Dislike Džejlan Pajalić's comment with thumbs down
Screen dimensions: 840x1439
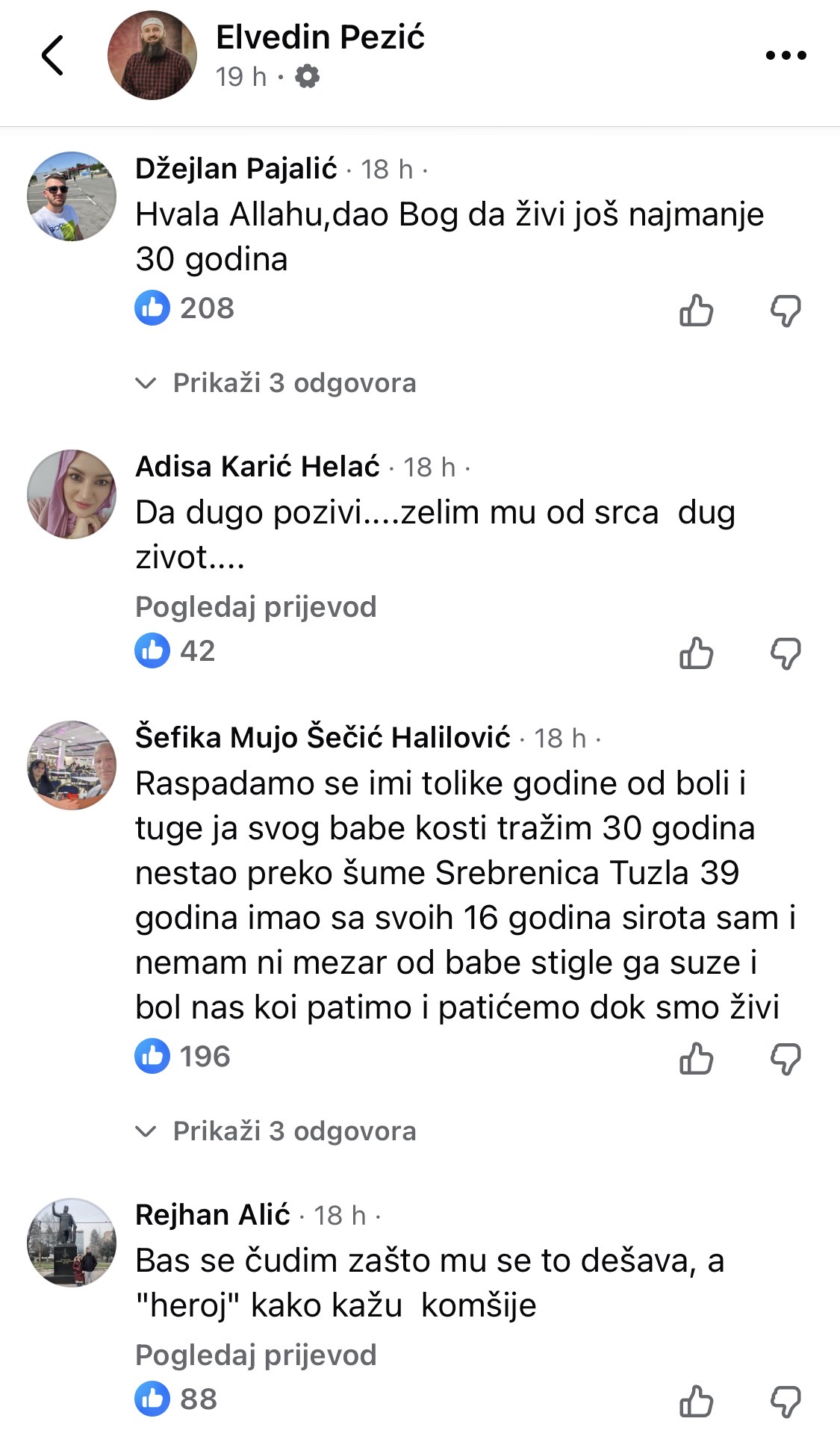785,311
